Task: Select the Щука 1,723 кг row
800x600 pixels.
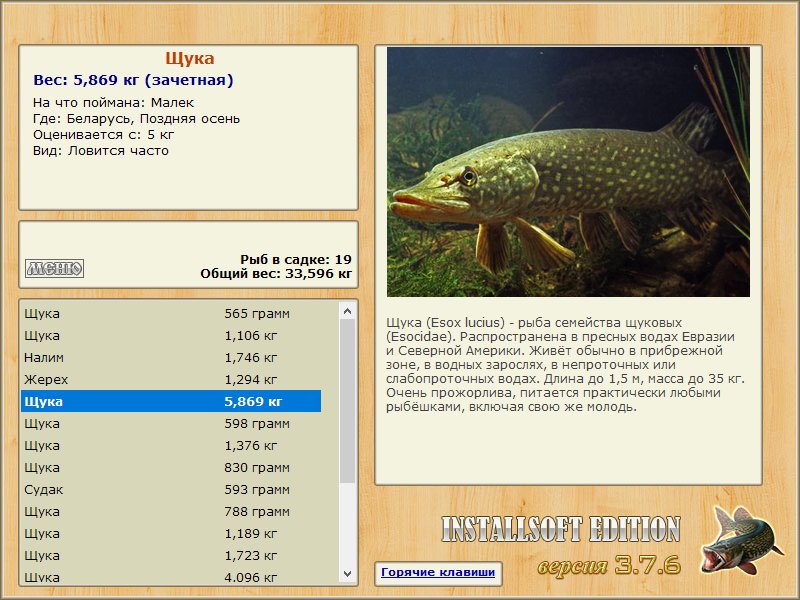Action: [171, 555]
